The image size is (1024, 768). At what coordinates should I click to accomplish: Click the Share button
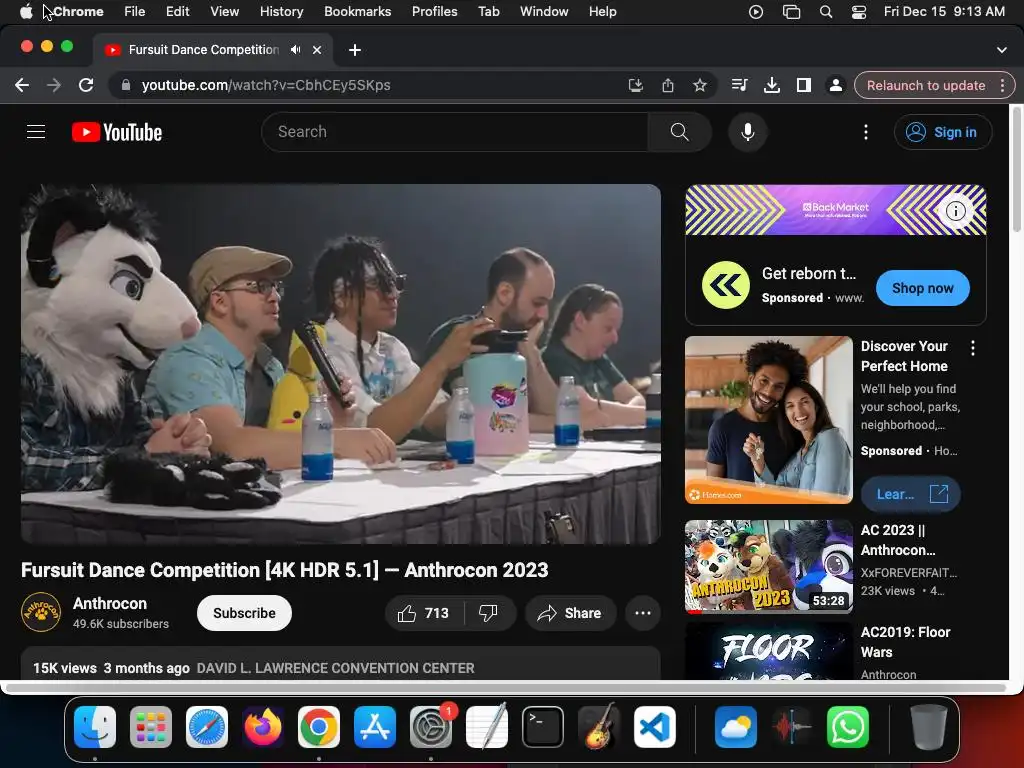tap(569, 613)
